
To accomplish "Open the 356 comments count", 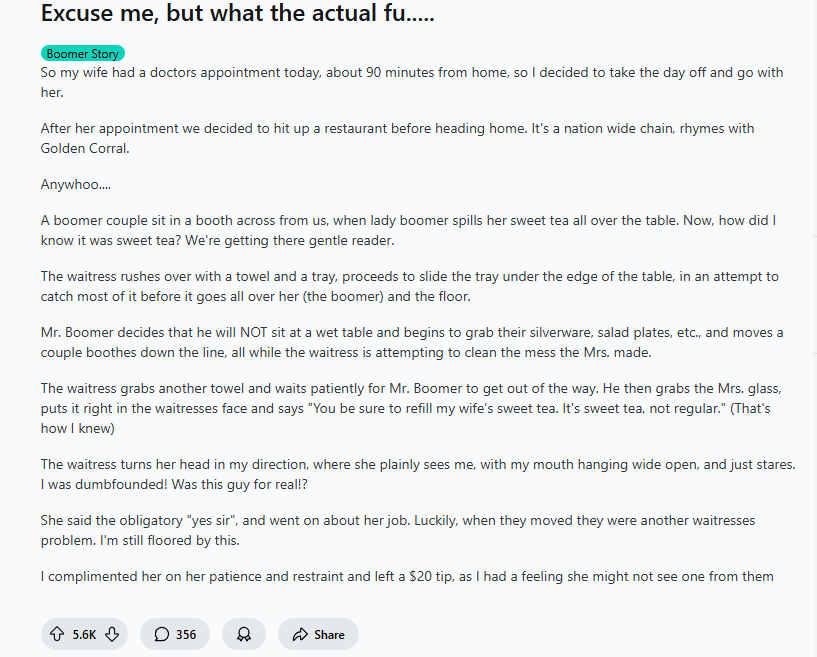I will coord(186,634).
